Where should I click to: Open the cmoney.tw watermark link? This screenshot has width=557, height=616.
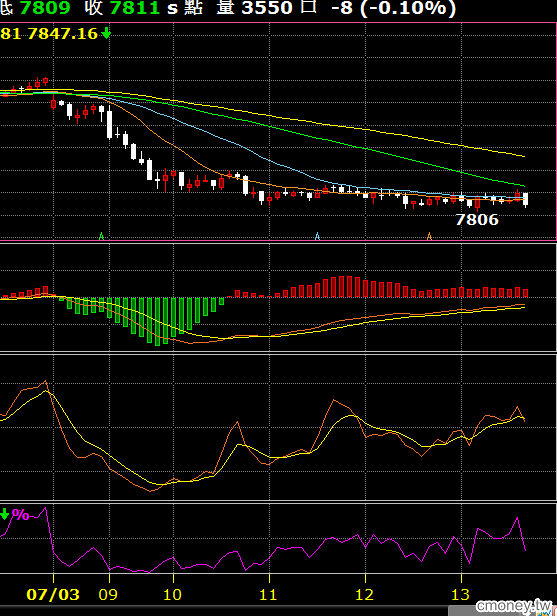[x=514, y=605]
